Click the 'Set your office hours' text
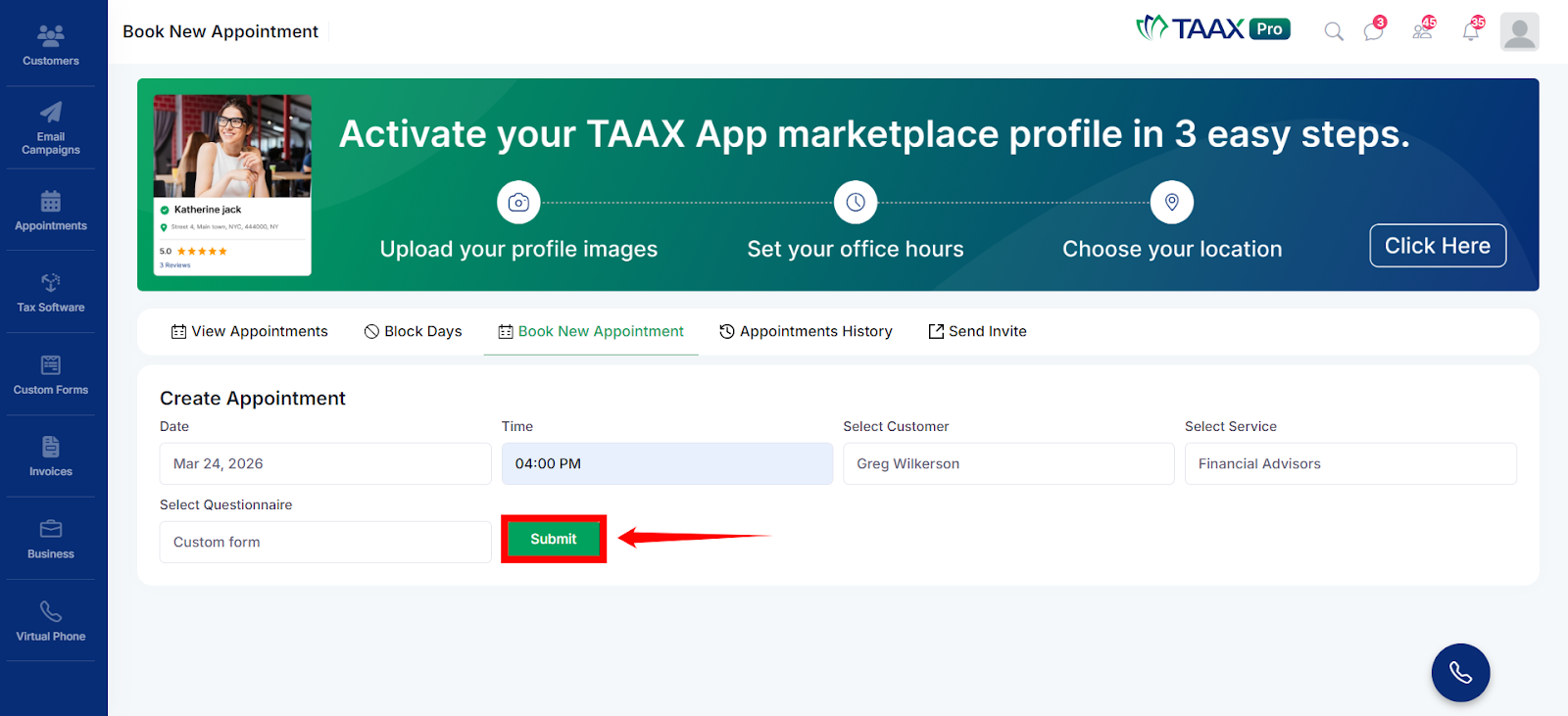 point(856,249)
